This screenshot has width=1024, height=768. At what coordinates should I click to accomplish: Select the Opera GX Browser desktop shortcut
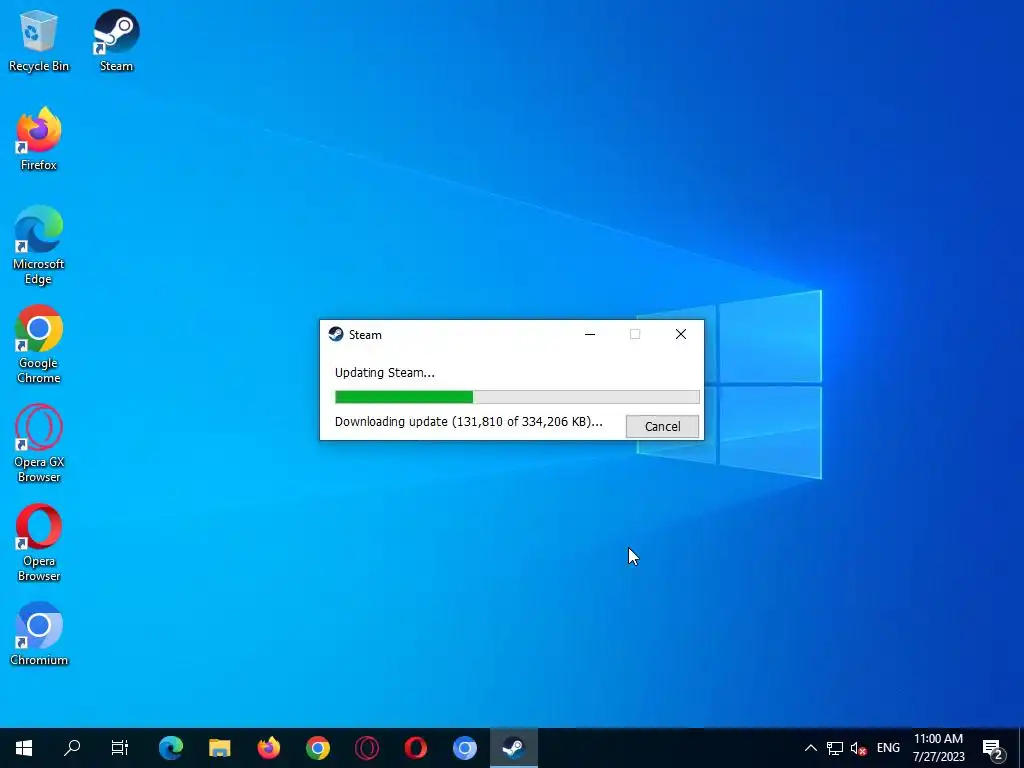[x=39, y=444]
